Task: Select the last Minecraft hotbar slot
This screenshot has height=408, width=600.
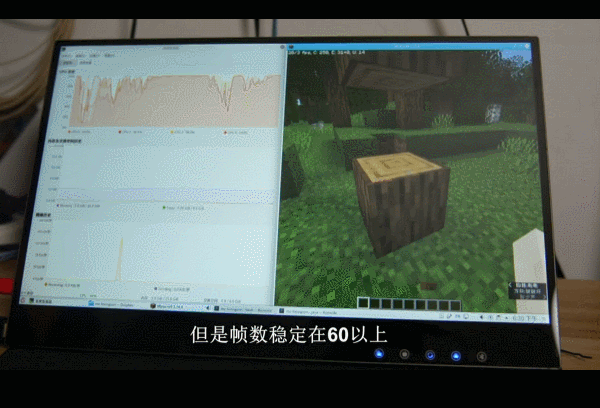Action: [455, 305]
